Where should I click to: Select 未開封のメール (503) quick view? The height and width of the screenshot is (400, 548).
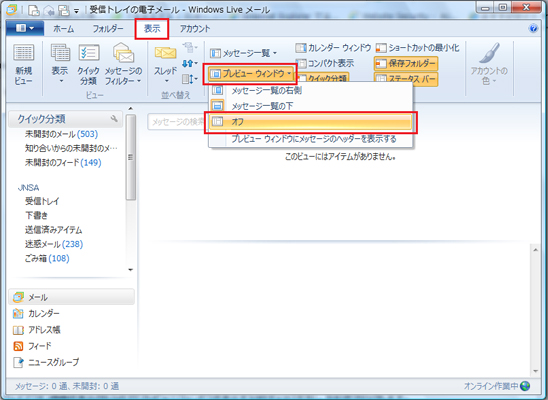point(61,134)
